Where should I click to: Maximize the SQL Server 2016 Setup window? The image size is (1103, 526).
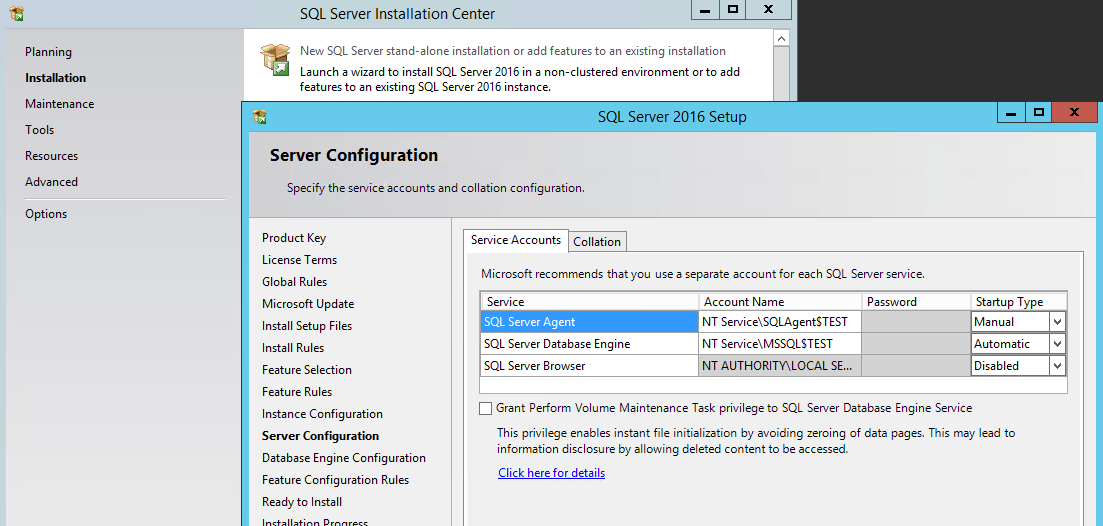1038,113
